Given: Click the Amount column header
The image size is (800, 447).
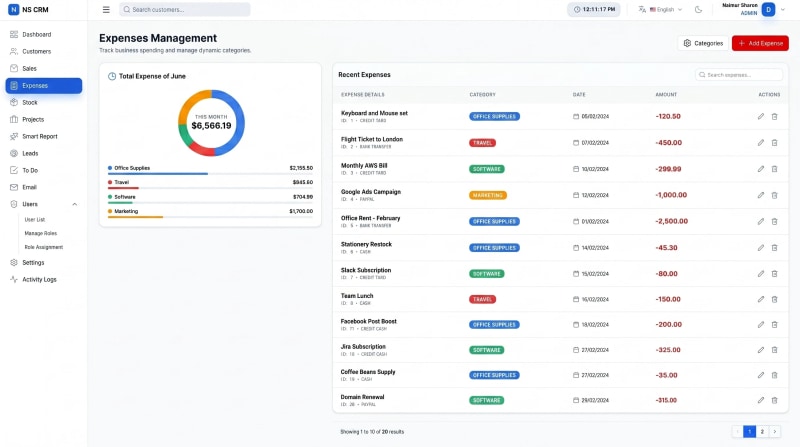Looking at the screenshot, I should (x=666, y=94).
